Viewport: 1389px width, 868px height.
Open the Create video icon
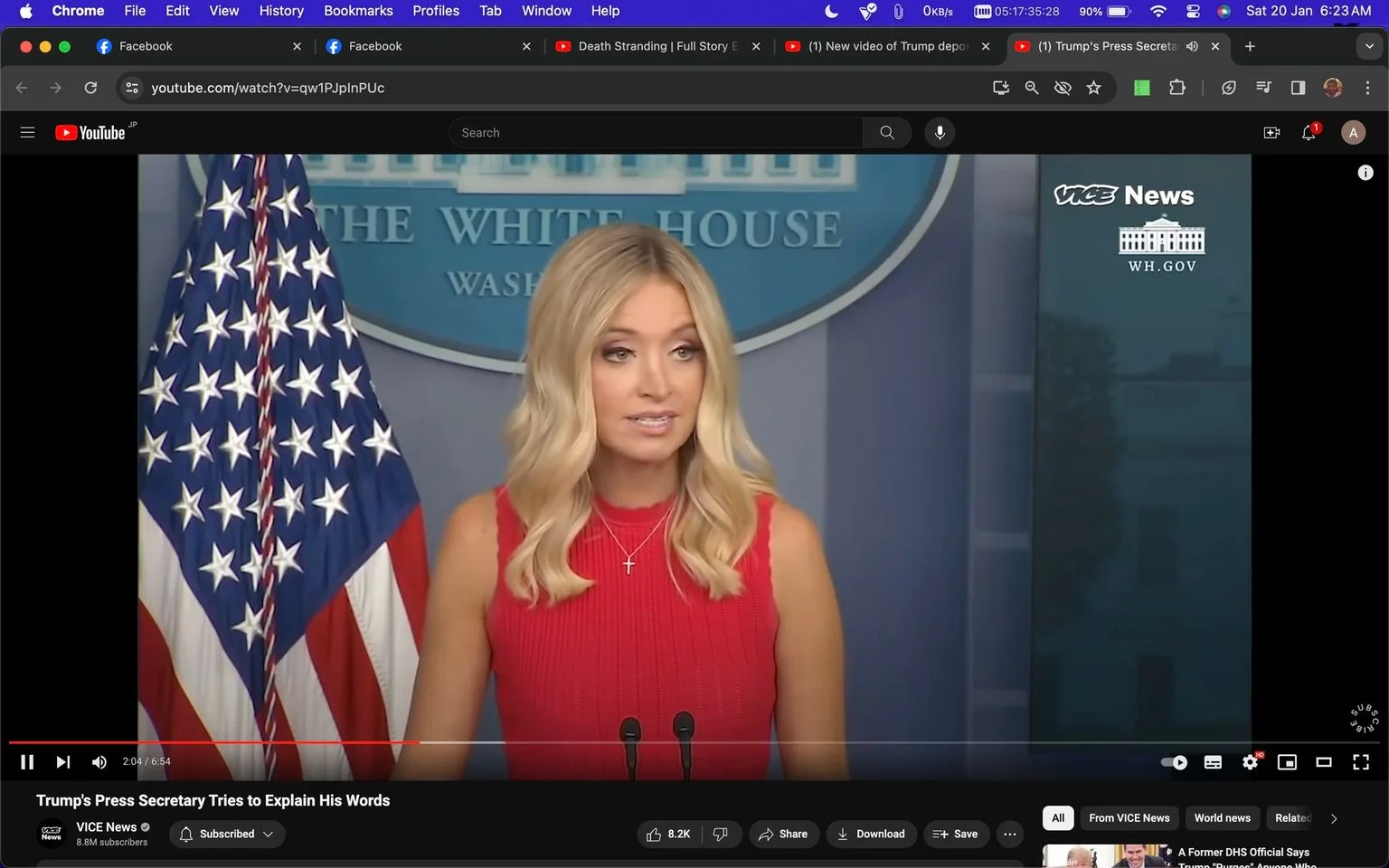click(x=1271, y=133)
